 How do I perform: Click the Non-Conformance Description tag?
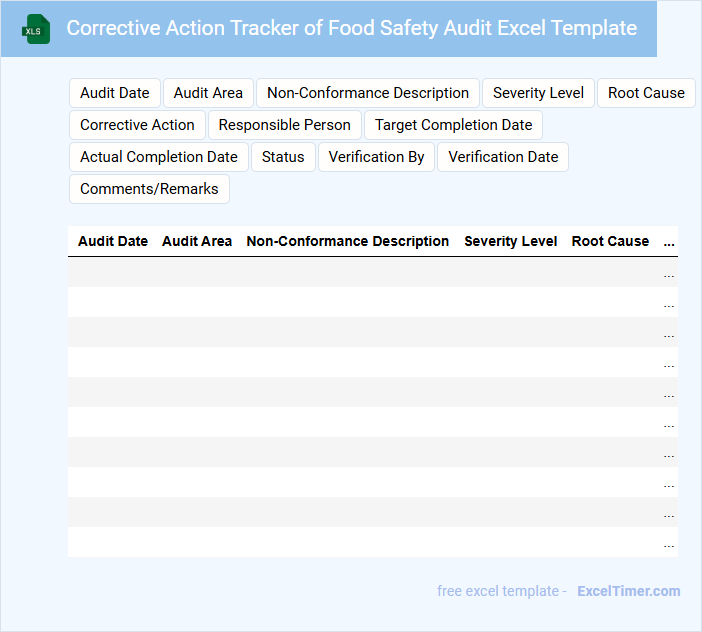click(x=368, y=93)
